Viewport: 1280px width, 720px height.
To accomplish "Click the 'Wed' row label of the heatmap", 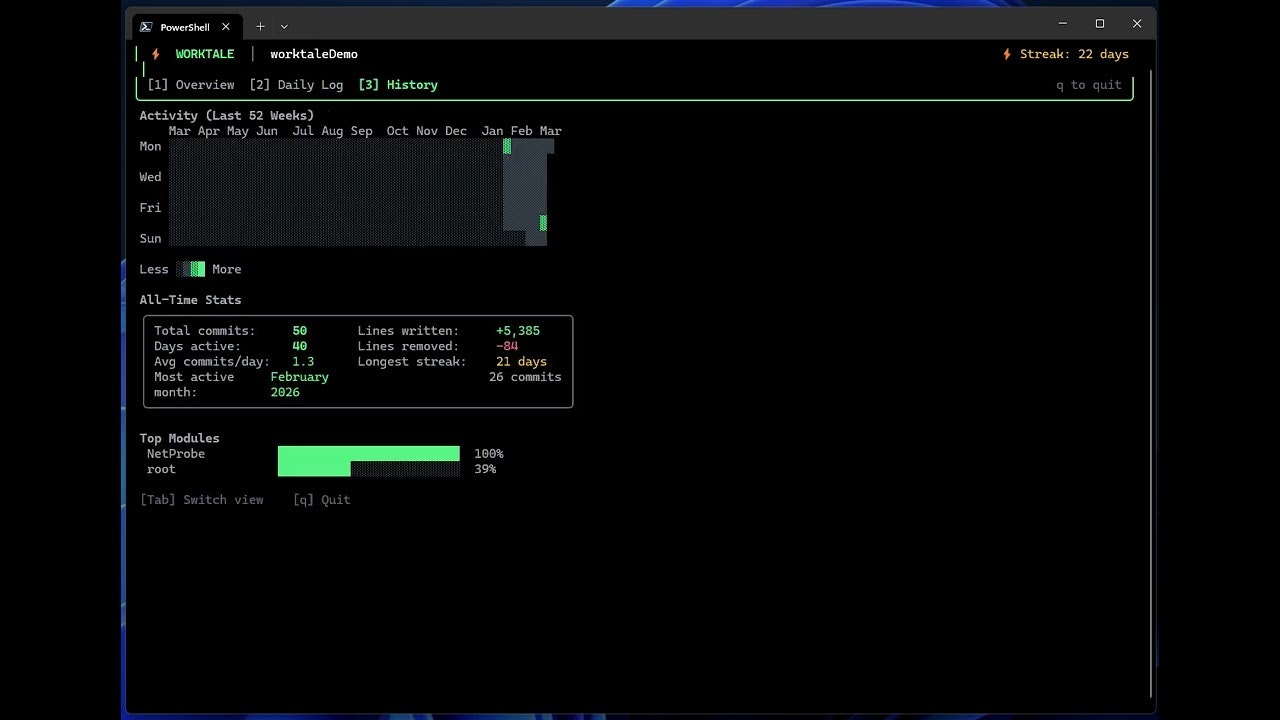I will (x=150, y=177).
